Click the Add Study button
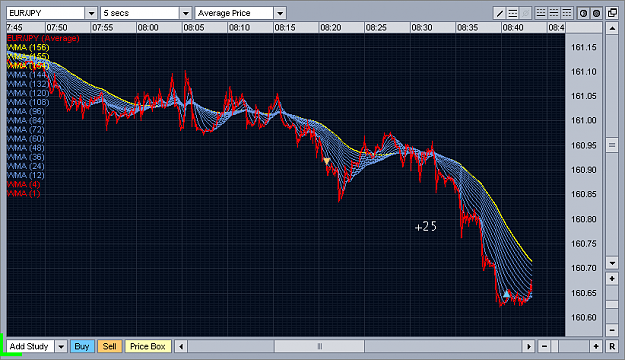Image resolution: width=625 pixels, height=360 pixels. point(29,346)
